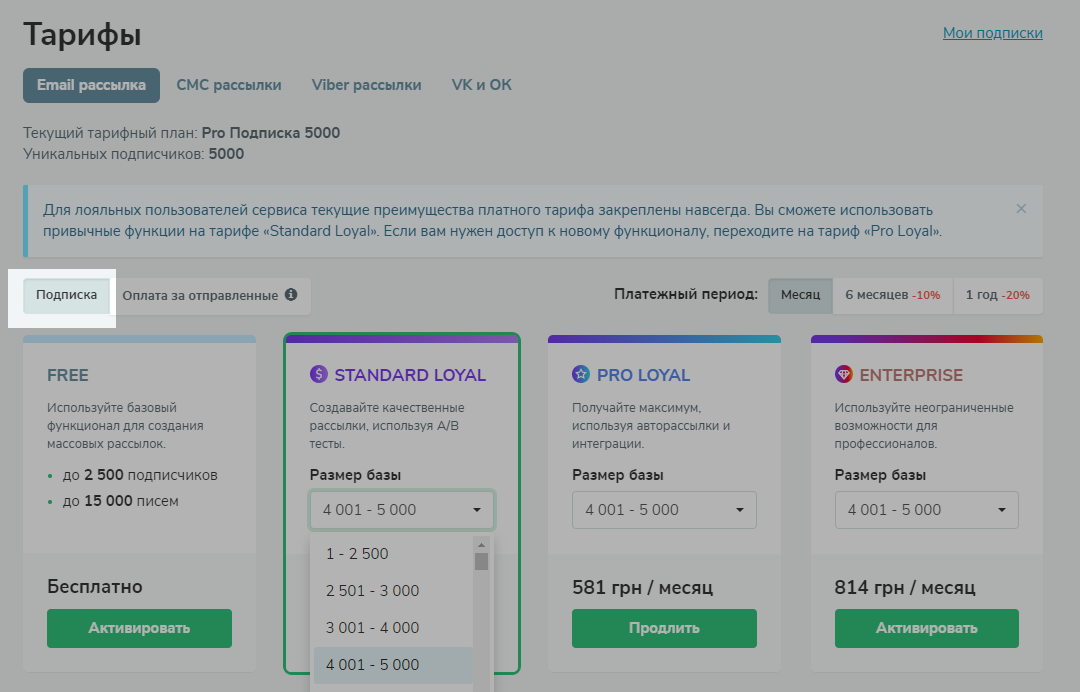Choose the 1 год payment period
The width and height of the screenshot is (1080, 692).
click(997, 295)
